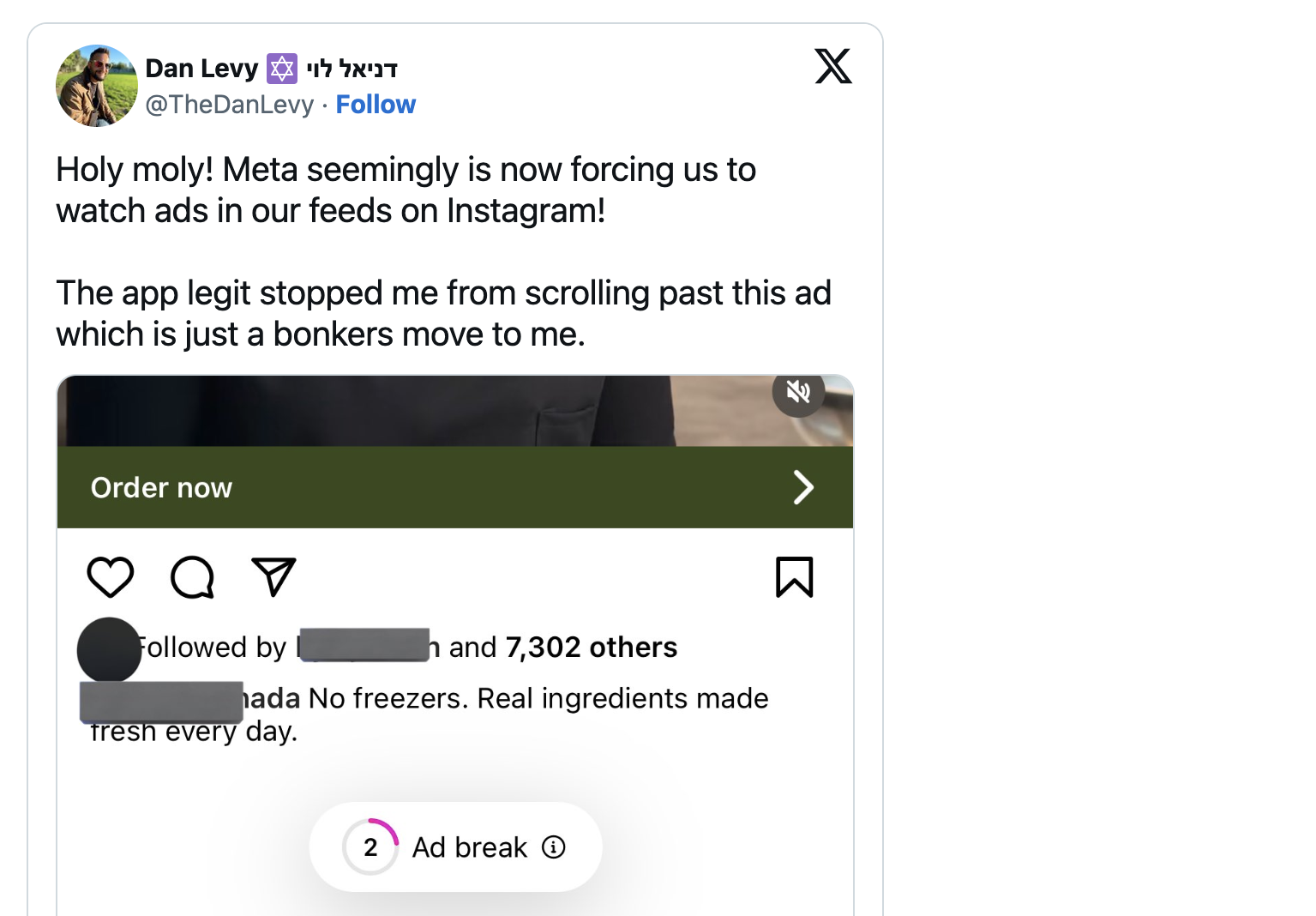
Task: Click the Ad break label text
Action: click(x=470, y=847)
